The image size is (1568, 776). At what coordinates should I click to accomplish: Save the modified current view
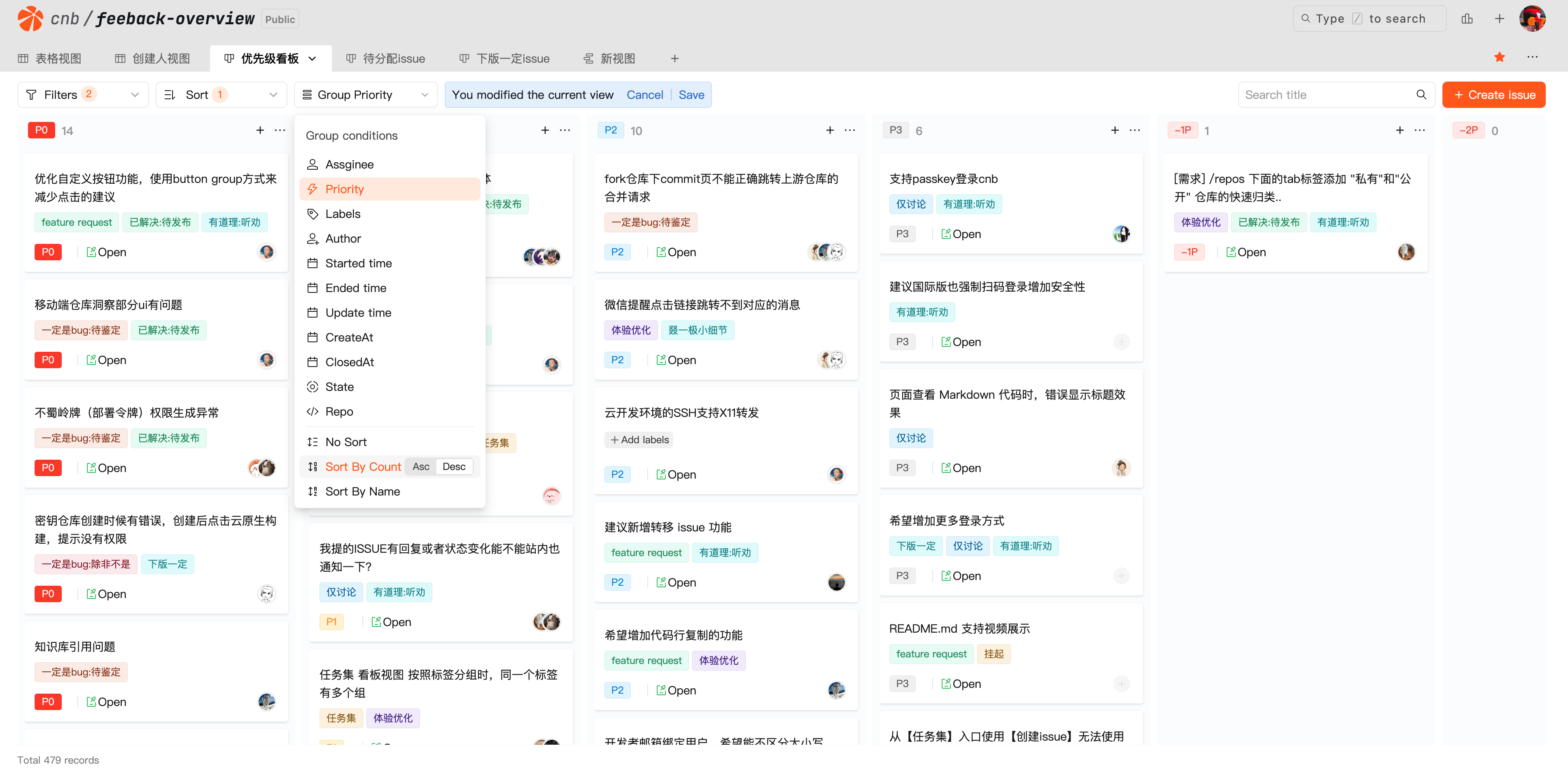691,94
